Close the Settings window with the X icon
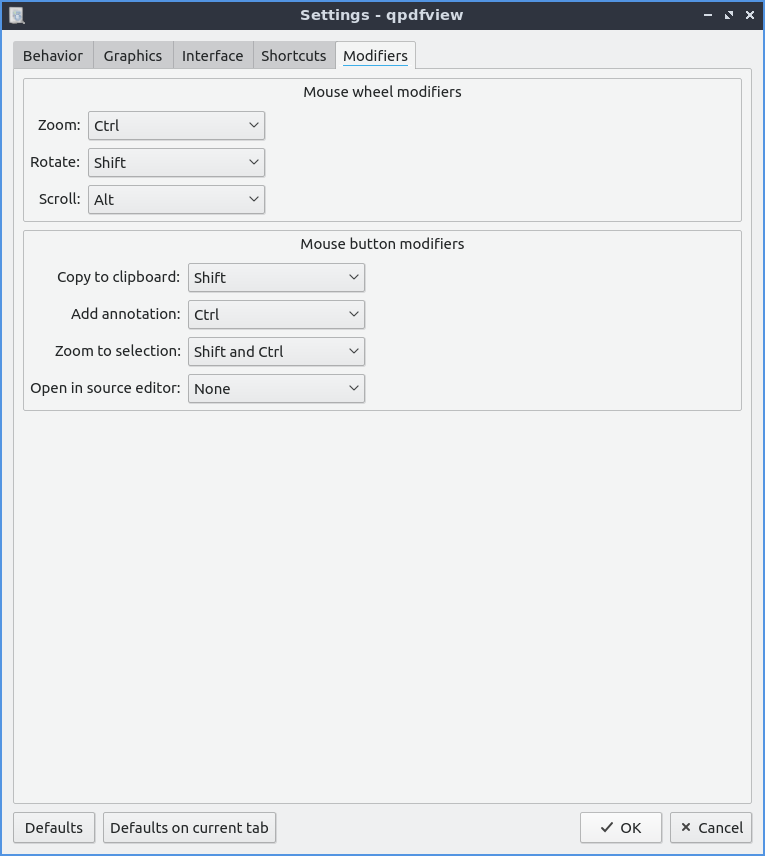The width and height of the screenshot is (765, 856). tap(750, 15)
